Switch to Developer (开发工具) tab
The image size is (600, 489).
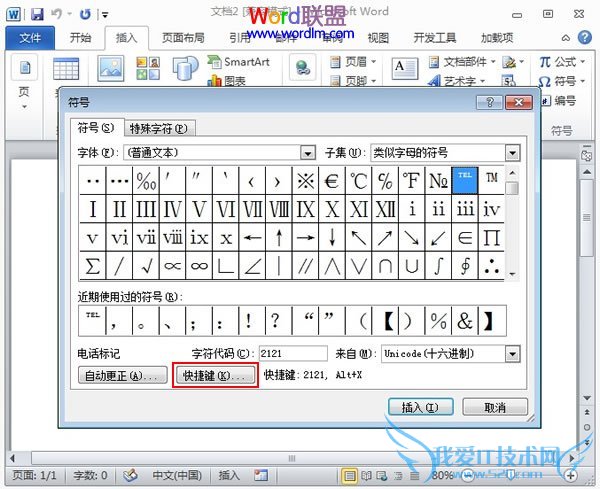point(435,37)
